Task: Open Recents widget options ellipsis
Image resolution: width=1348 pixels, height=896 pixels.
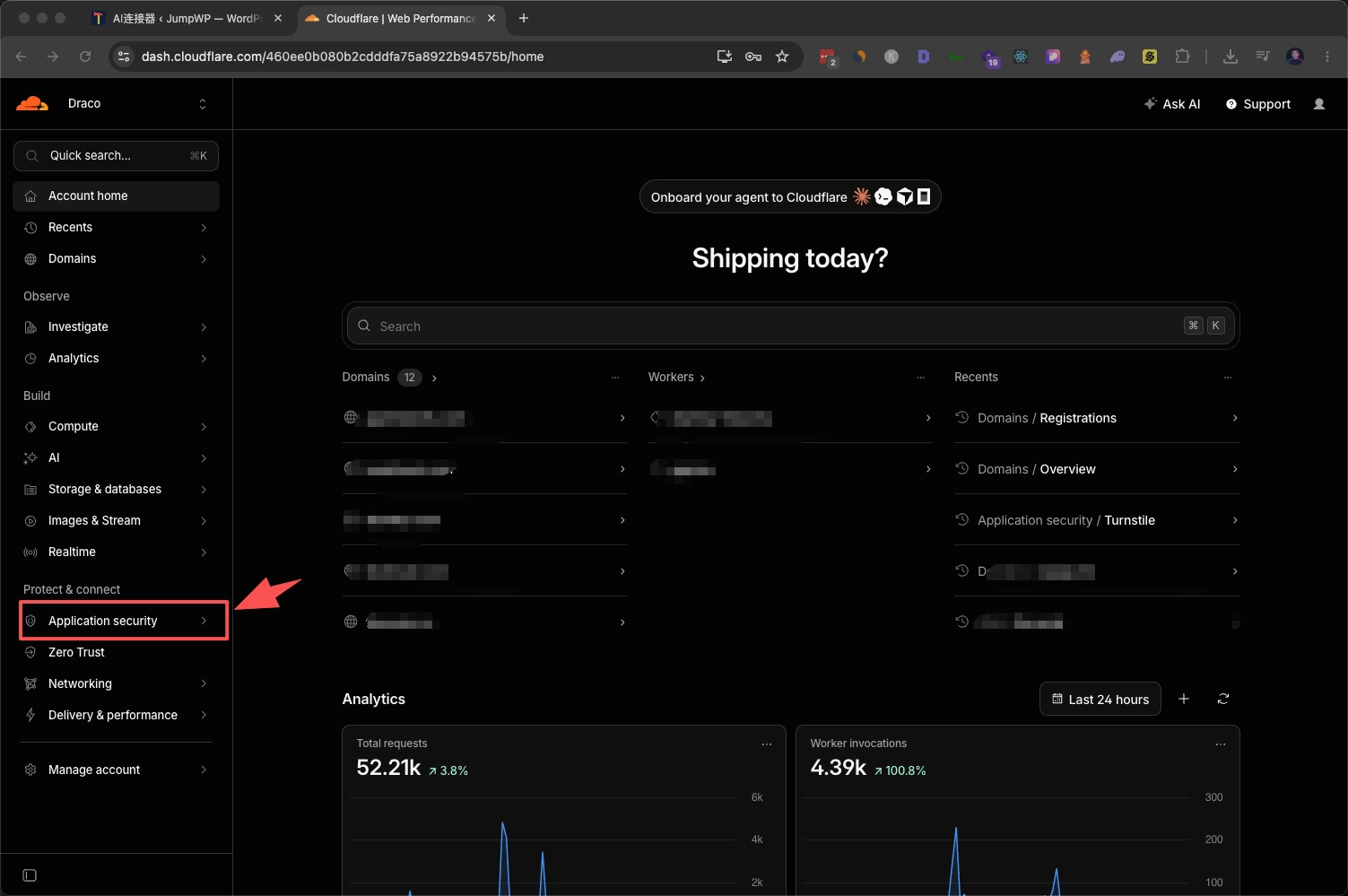Action: (1228, 378)
